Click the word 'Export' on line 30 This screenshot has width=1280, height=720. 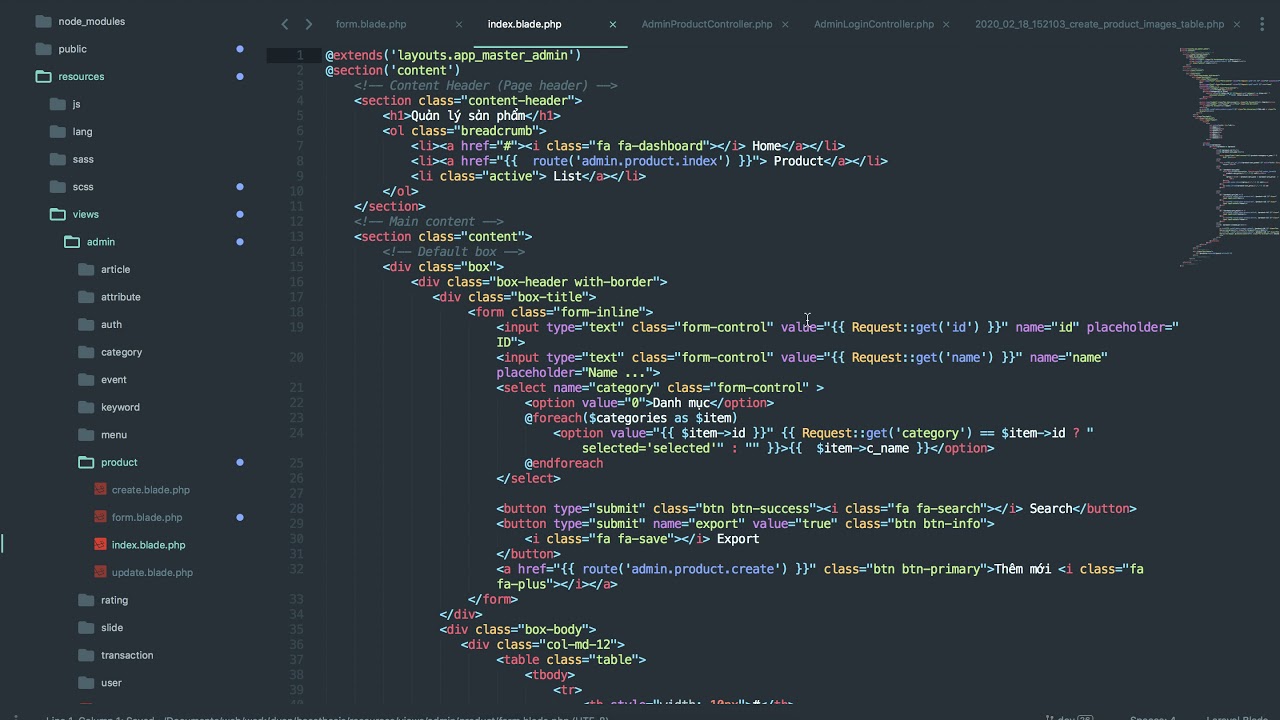tap(738, 539)
